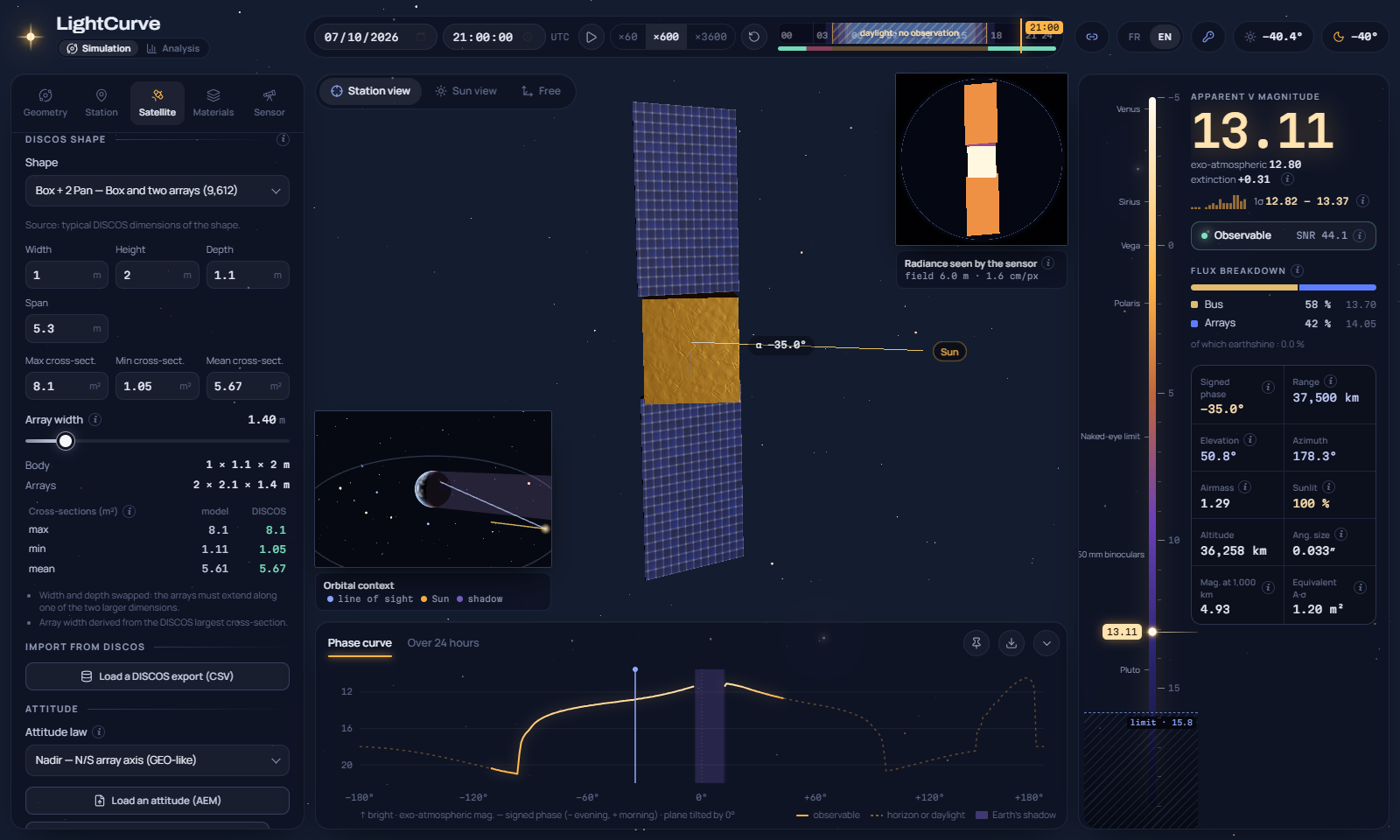This screenshot has width=1400, height=840.
Task: Edit the Span input field
Action: (66, 329)
